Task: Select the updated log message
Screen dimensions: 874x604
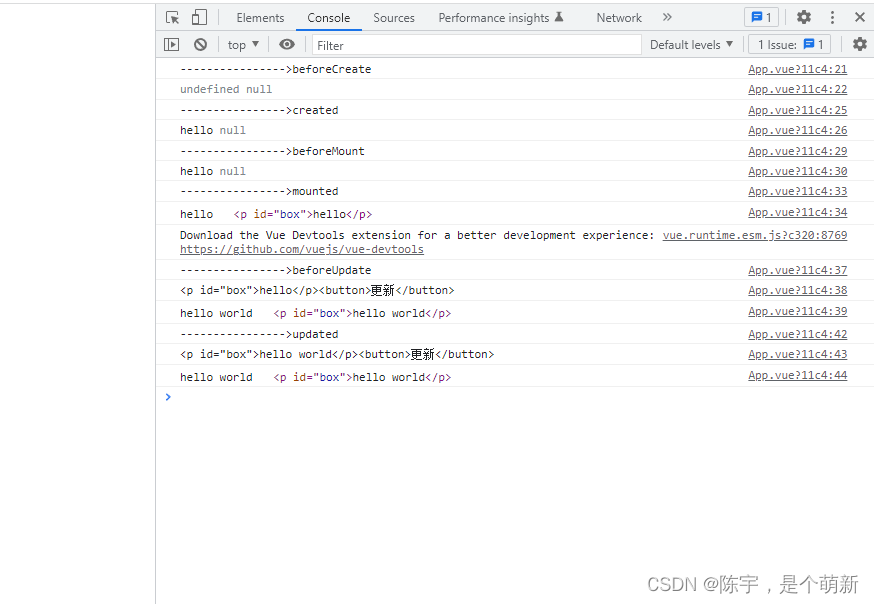Action: [x=259, y=334]
